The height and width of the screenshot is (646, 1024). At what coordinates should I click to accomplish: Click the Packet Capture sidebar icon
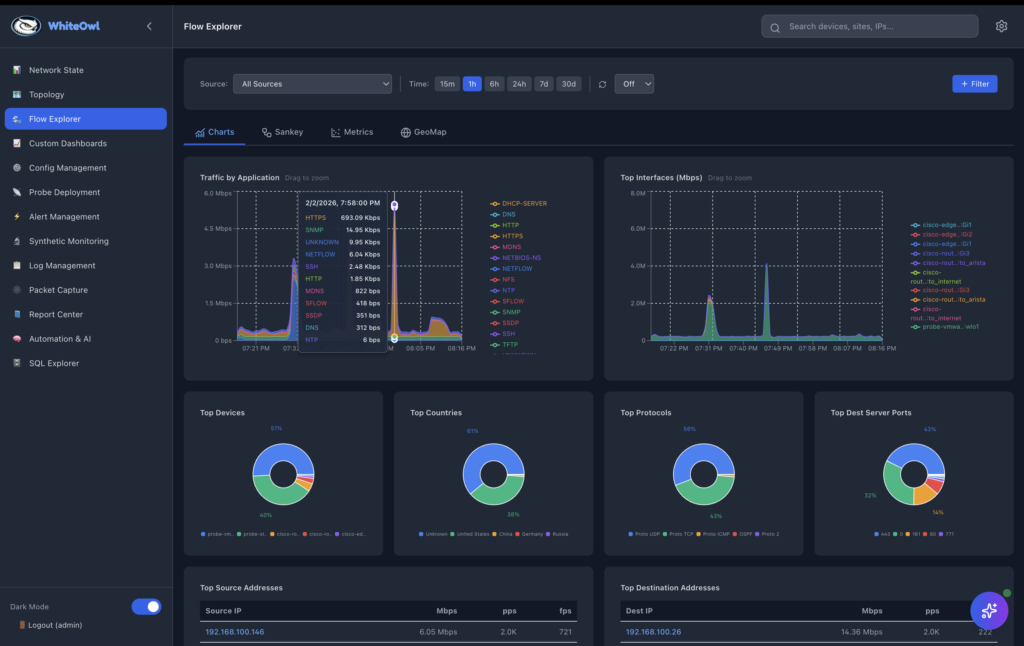pyautogui.click(x=17, y=290)
